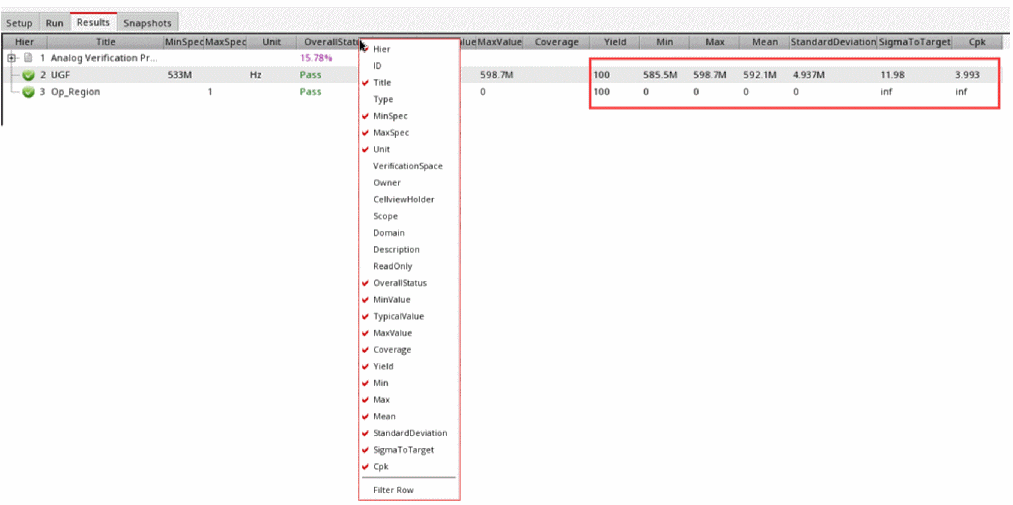Toggle the Unit column entry

click(409, 149)
